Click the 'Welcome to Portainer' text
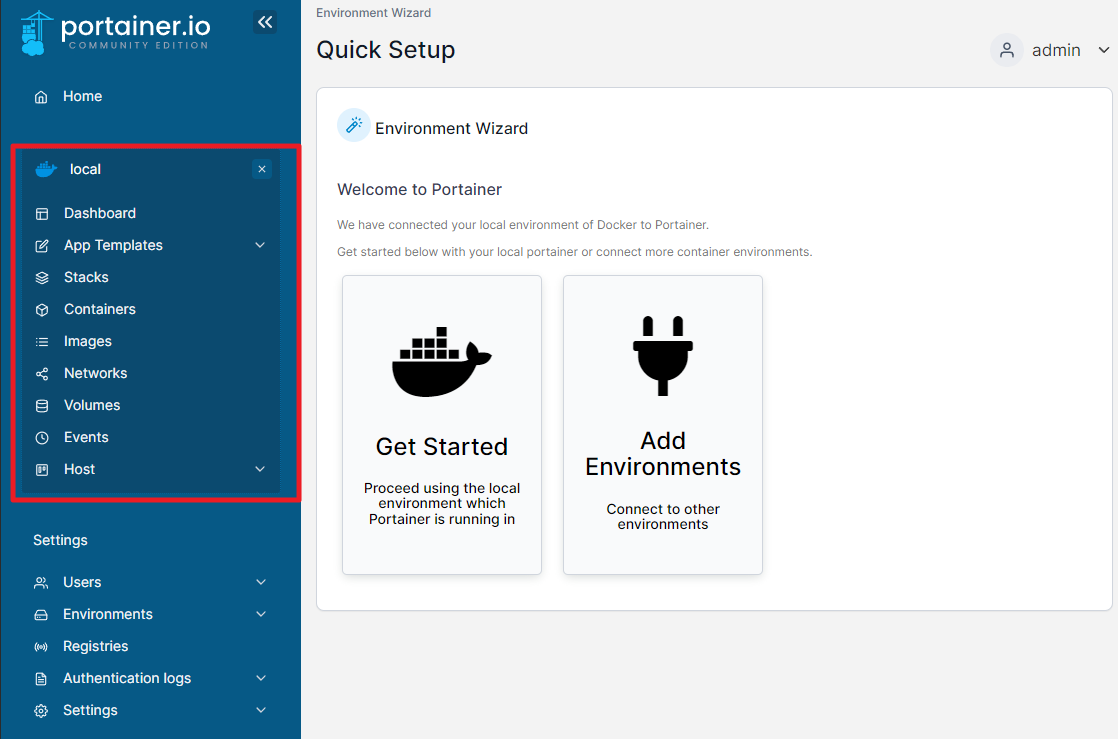 pos(419,190)
